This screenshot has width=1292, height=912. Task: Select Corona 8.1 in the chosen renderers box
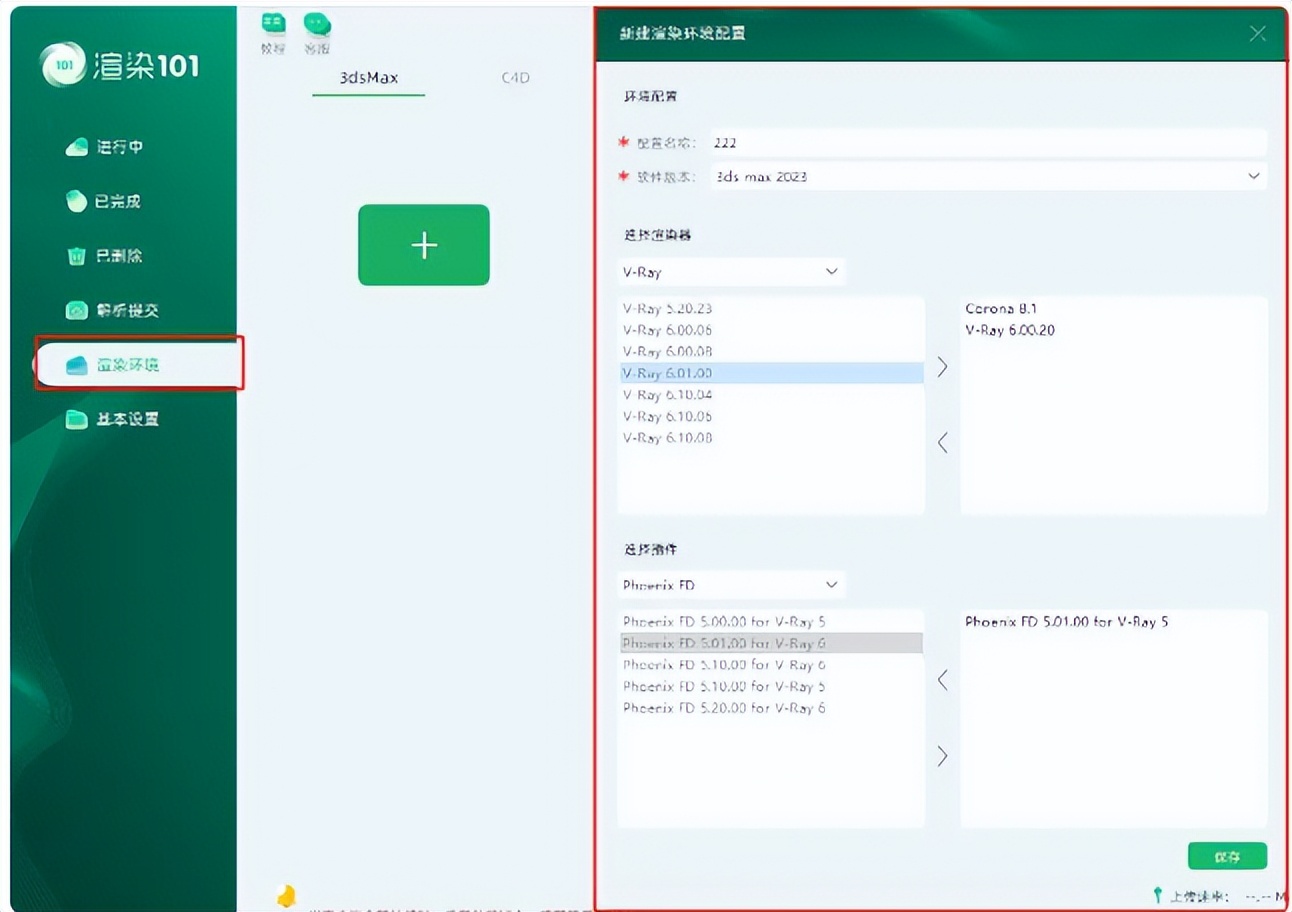point(1001,309)
